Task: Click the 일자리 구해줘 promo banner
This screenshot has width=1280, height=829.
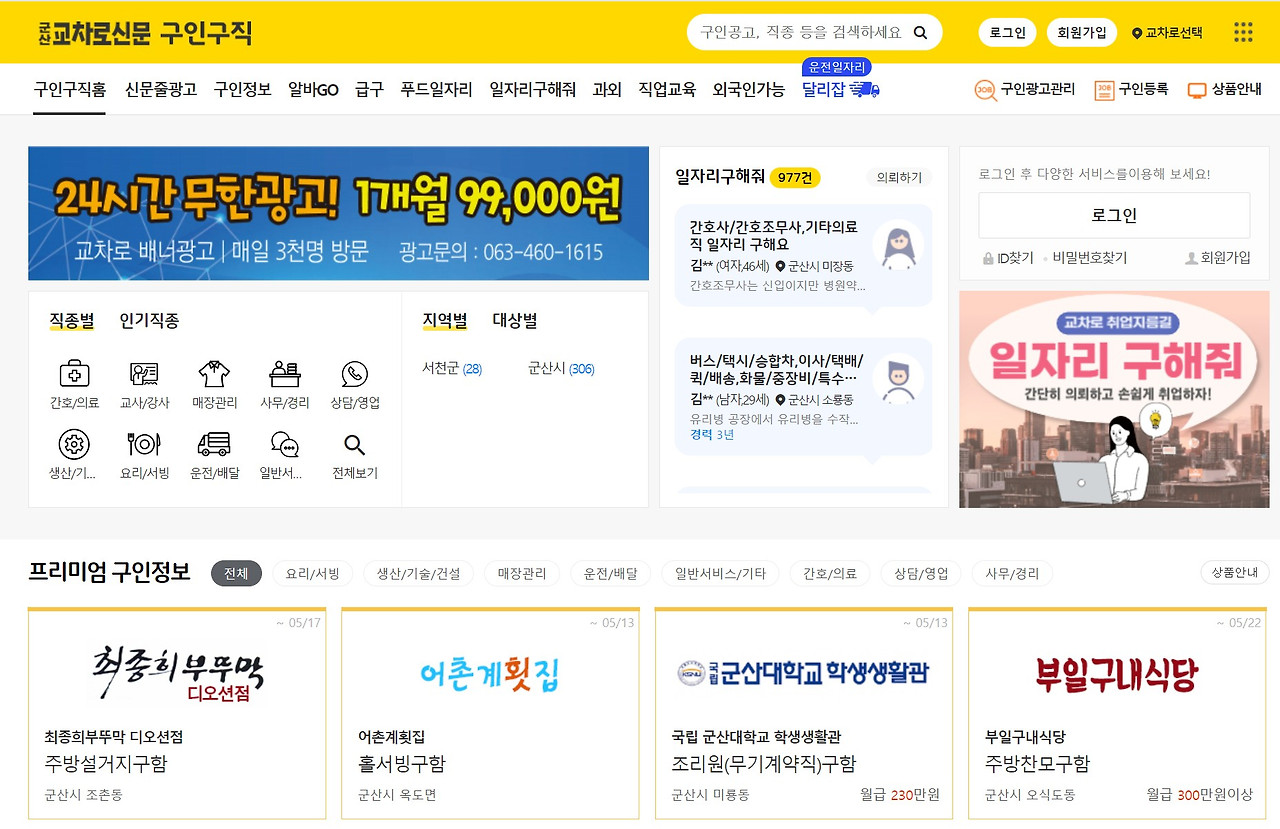Action: (1114, 399)
